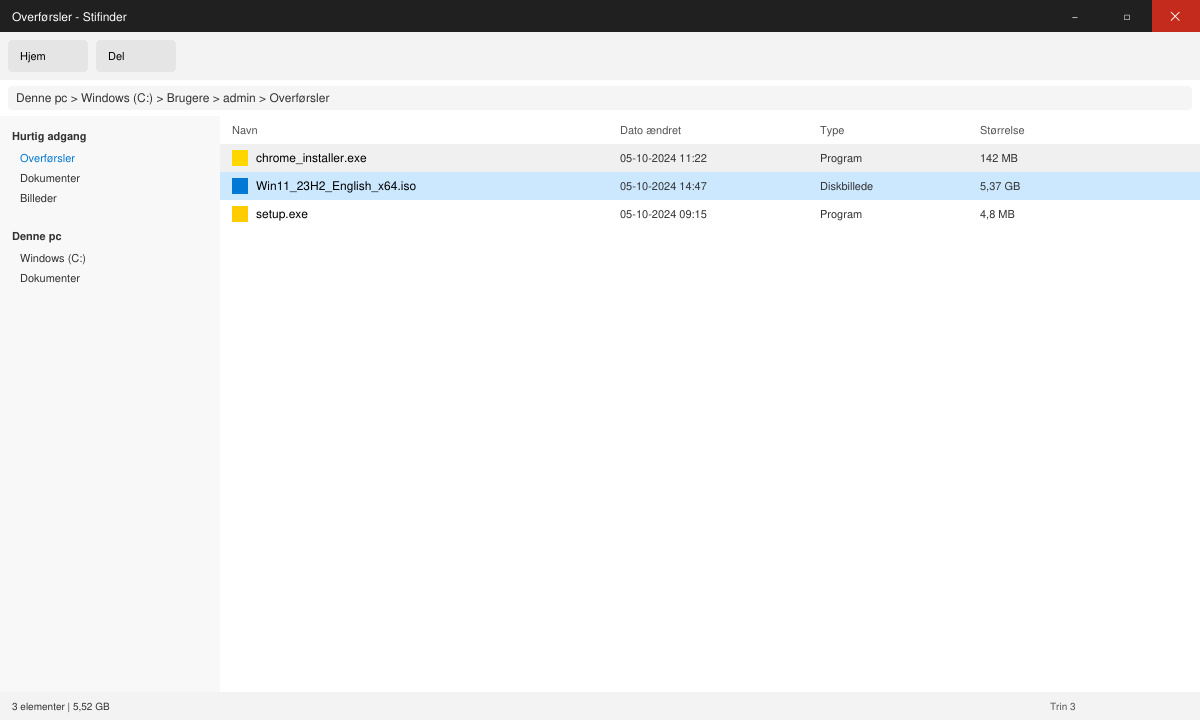The width and height of the screenshot is (1200, 720).
Task: Select the Win11_23H2_English_x64.iso file name
Action: (x=336, y=186)
